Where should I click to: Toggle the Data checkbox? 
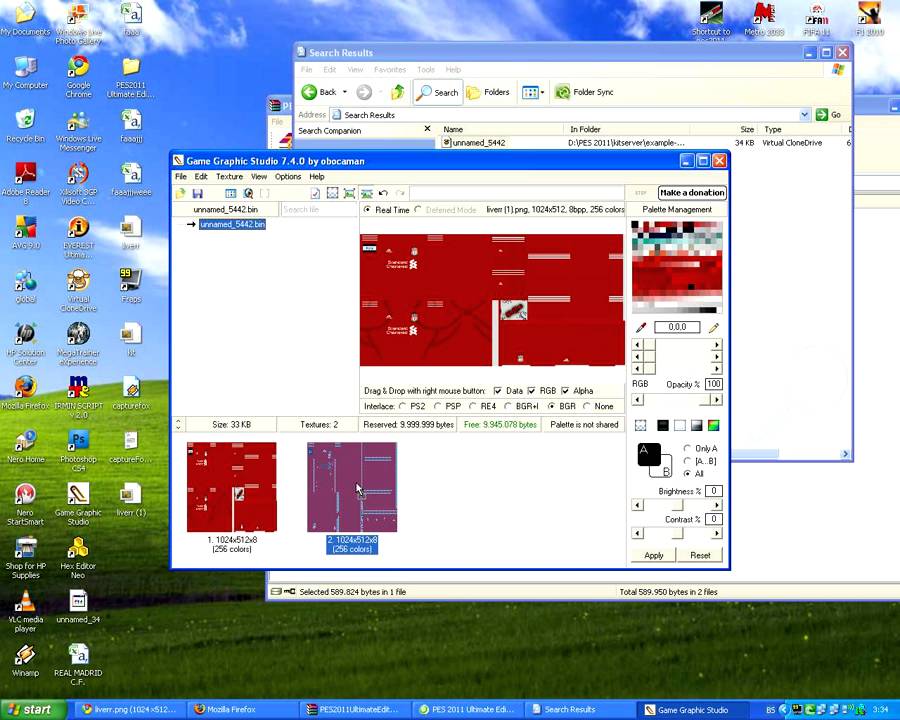coord(498,391)
